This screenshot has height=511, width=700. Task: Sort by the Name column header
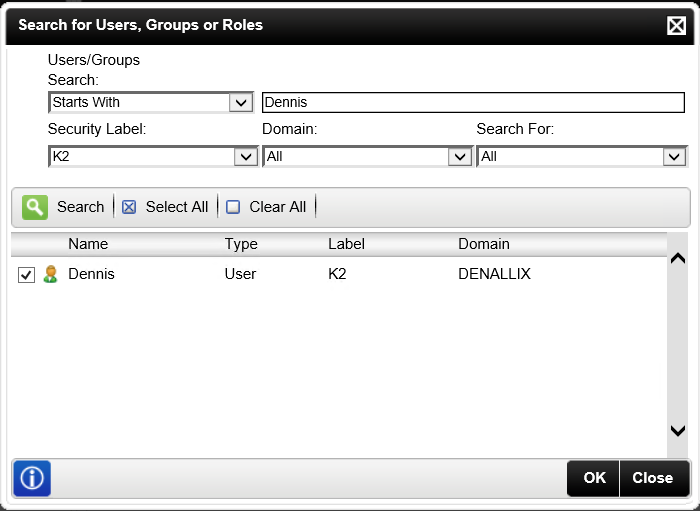pyautogui.click(x=88, y=244)
